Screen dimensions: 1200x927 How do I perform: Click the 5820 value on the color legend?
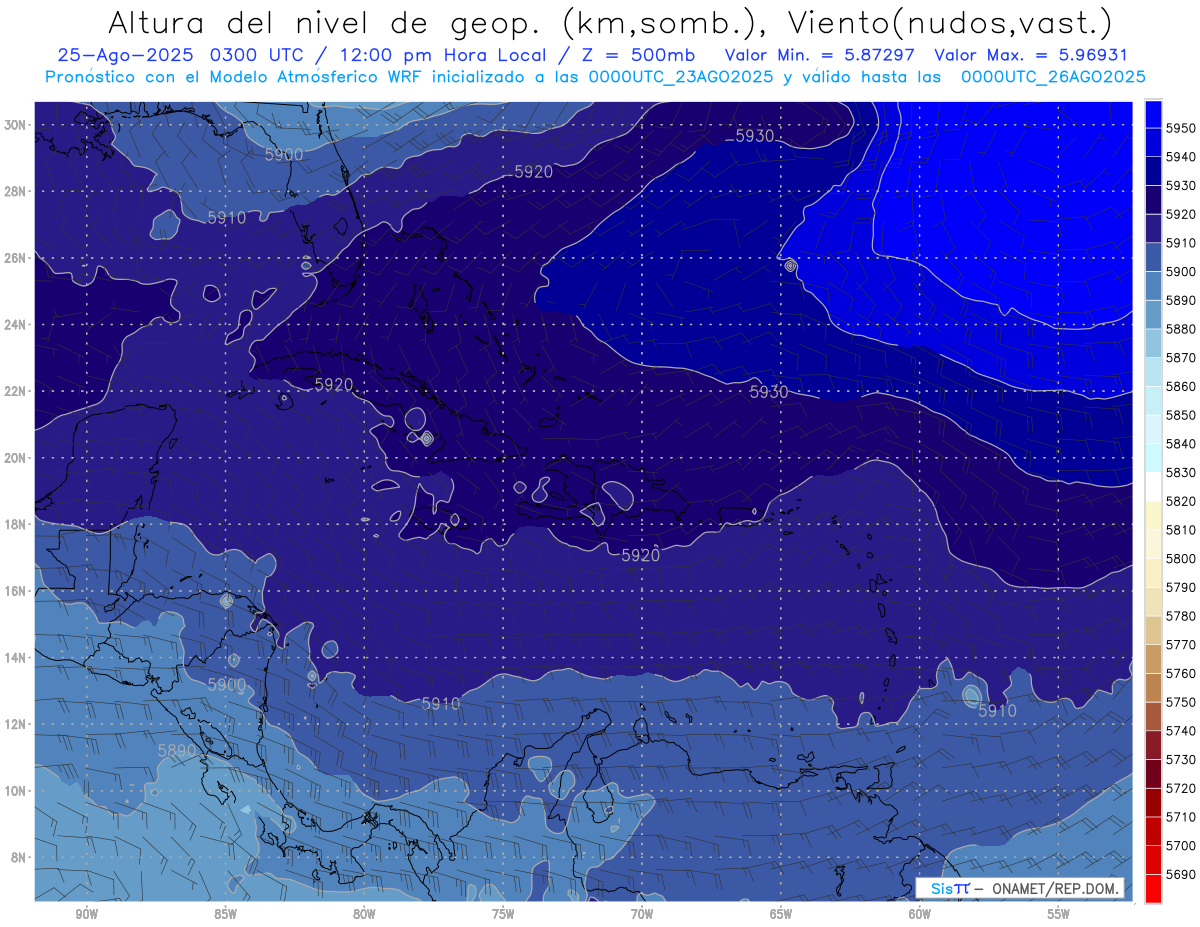click(1181, 501)
